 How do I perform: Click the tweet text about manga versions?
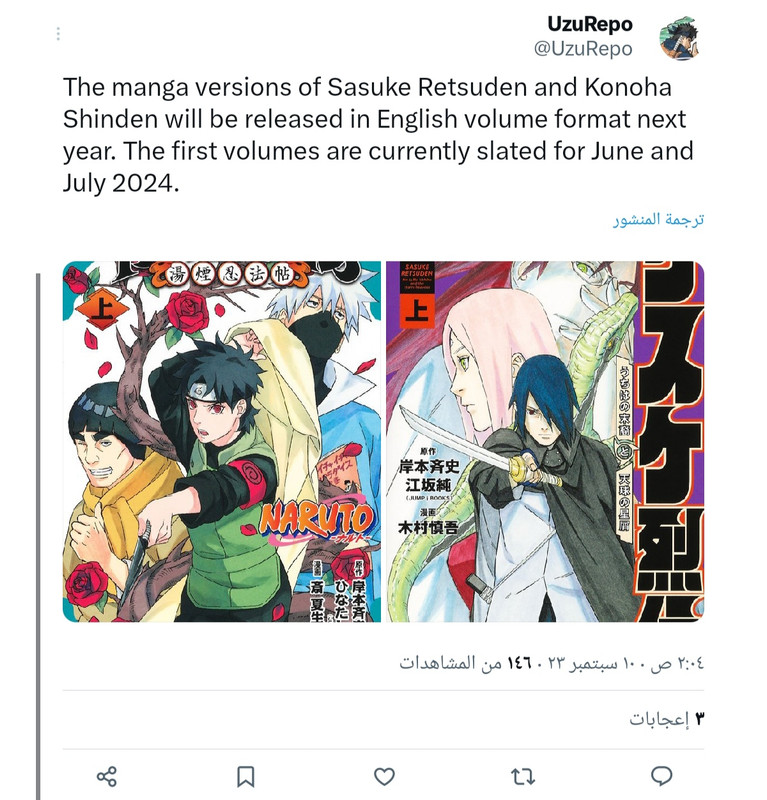378,135
